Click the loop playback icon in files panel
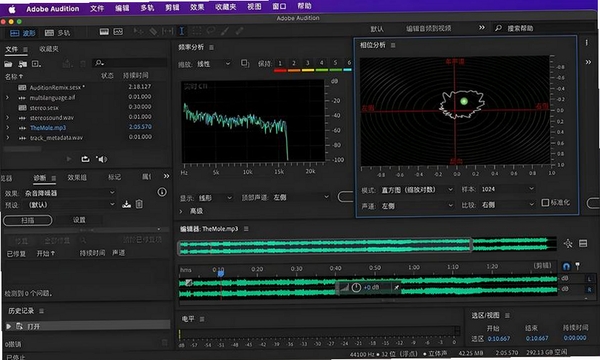This screenshot has width=600, height=360. tap(85, 159)
